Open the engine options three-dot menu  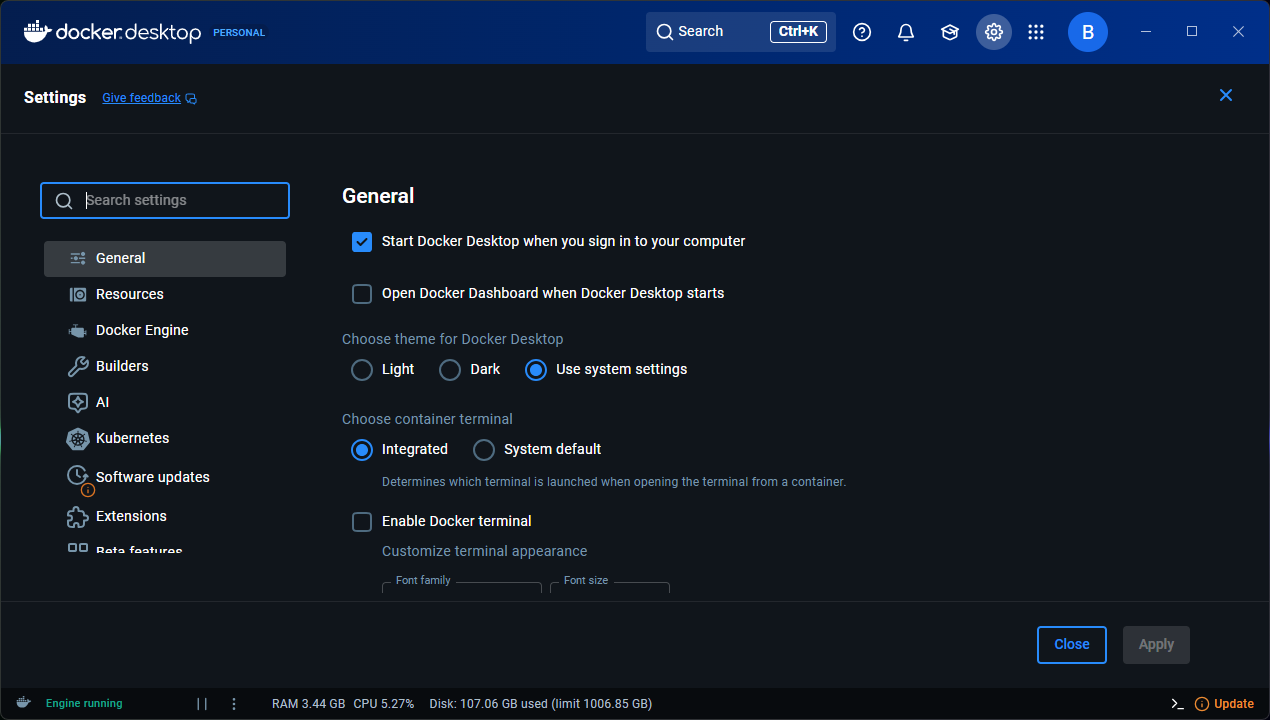tap(234, 703)
